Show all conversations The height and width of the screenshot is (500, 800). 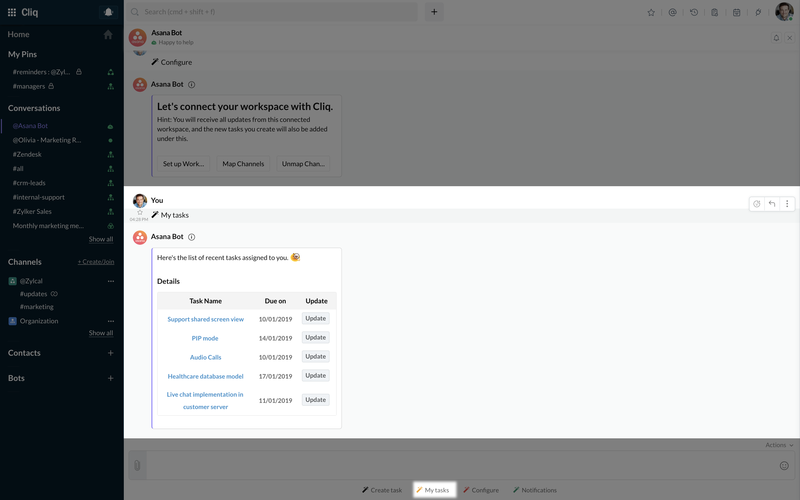tap(101, 239)
